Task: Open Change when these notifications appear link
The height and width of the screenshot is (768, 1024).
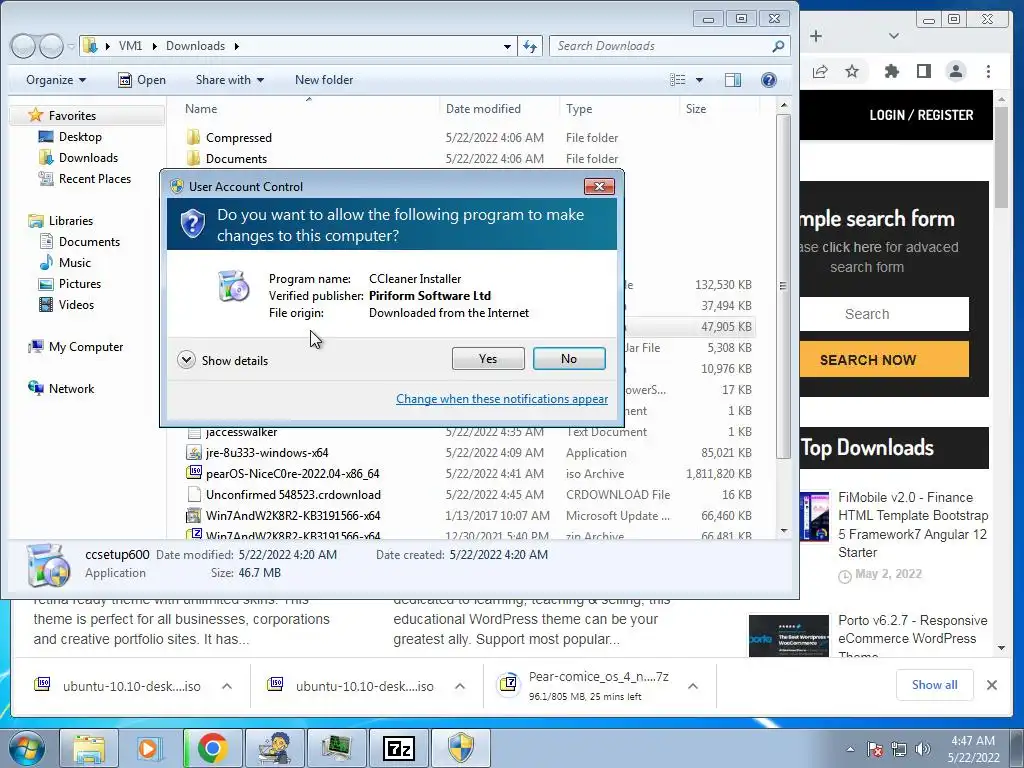Action: coord(502,398)
